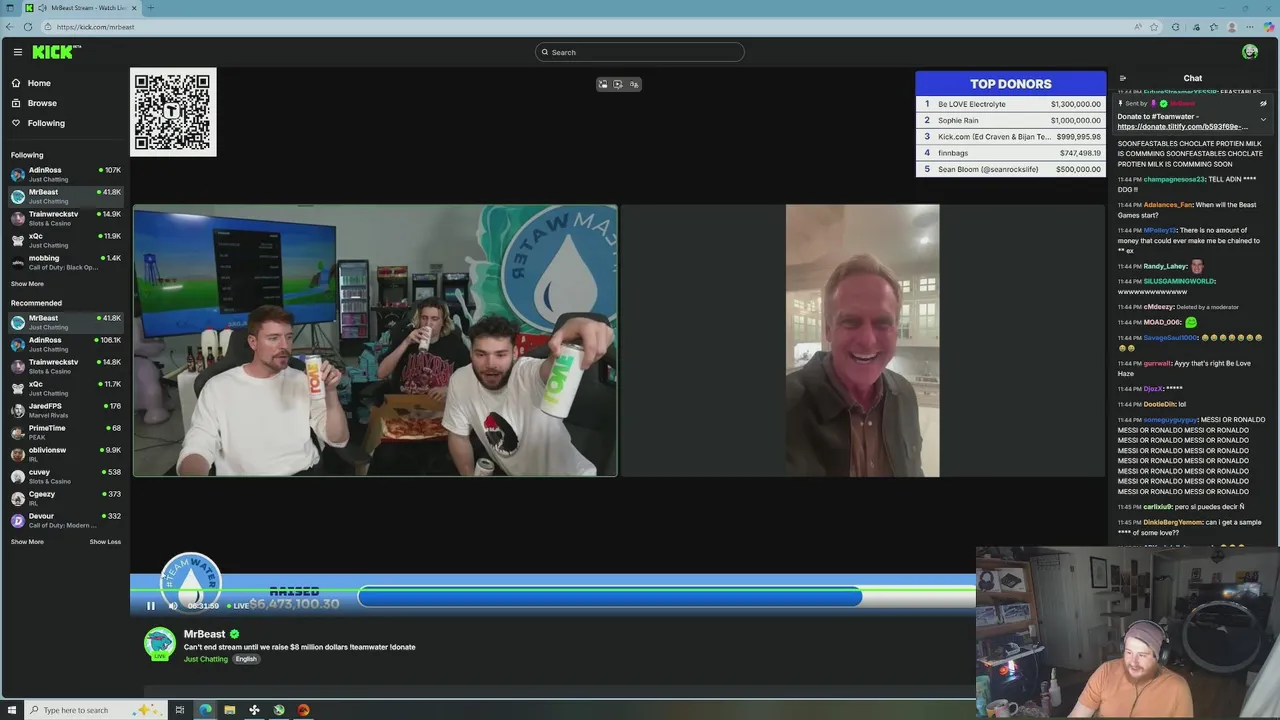Open File Explorer from taskbar
The width and height of the screenshot is (1280, 720).
pos(230,710)
